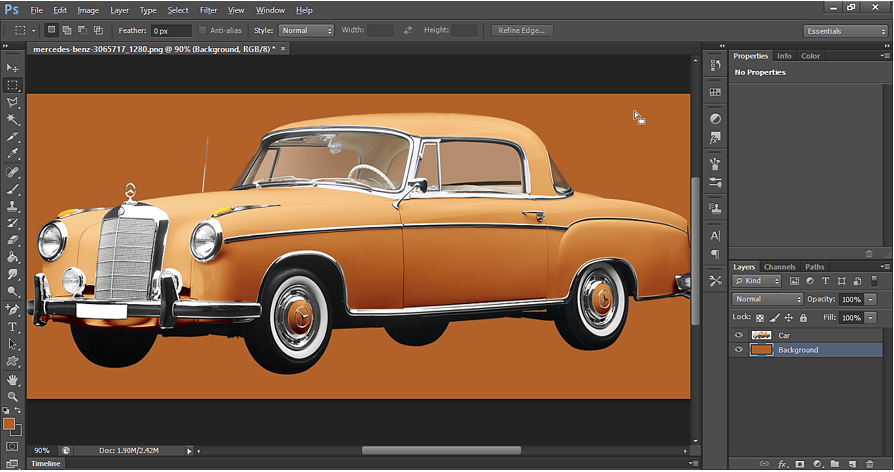Select the Path Selection tool

tap(12, 344)
